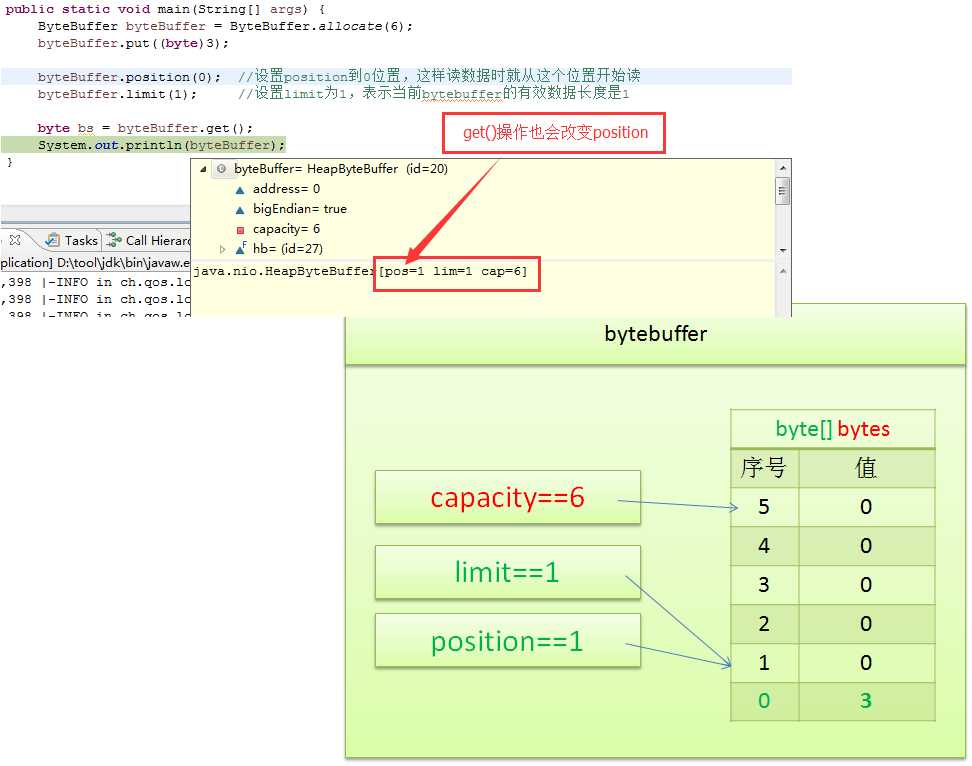Click the bytebuffer diagram title
The image size is (972, 766).
click(655, 334)
